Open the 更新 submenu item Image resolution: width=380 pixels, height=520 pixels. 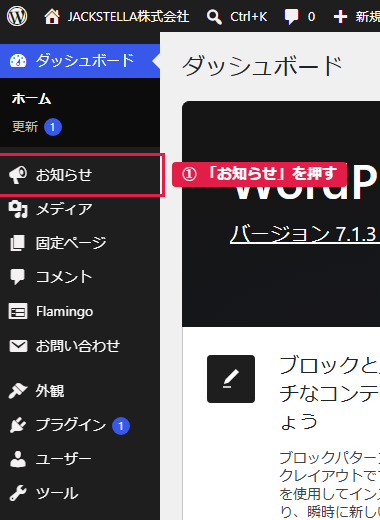click(25, 127)
